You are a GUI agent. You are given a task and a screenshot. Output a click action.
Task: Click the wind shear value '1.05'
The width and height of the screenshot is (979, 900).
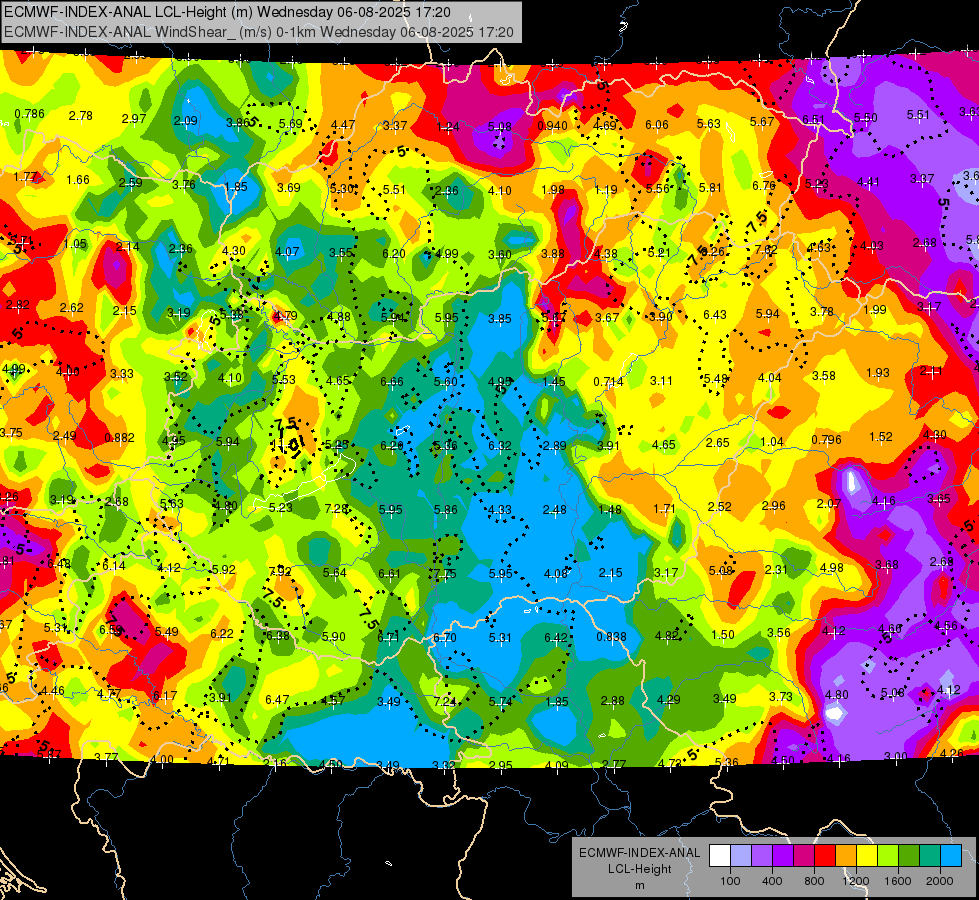75,244
